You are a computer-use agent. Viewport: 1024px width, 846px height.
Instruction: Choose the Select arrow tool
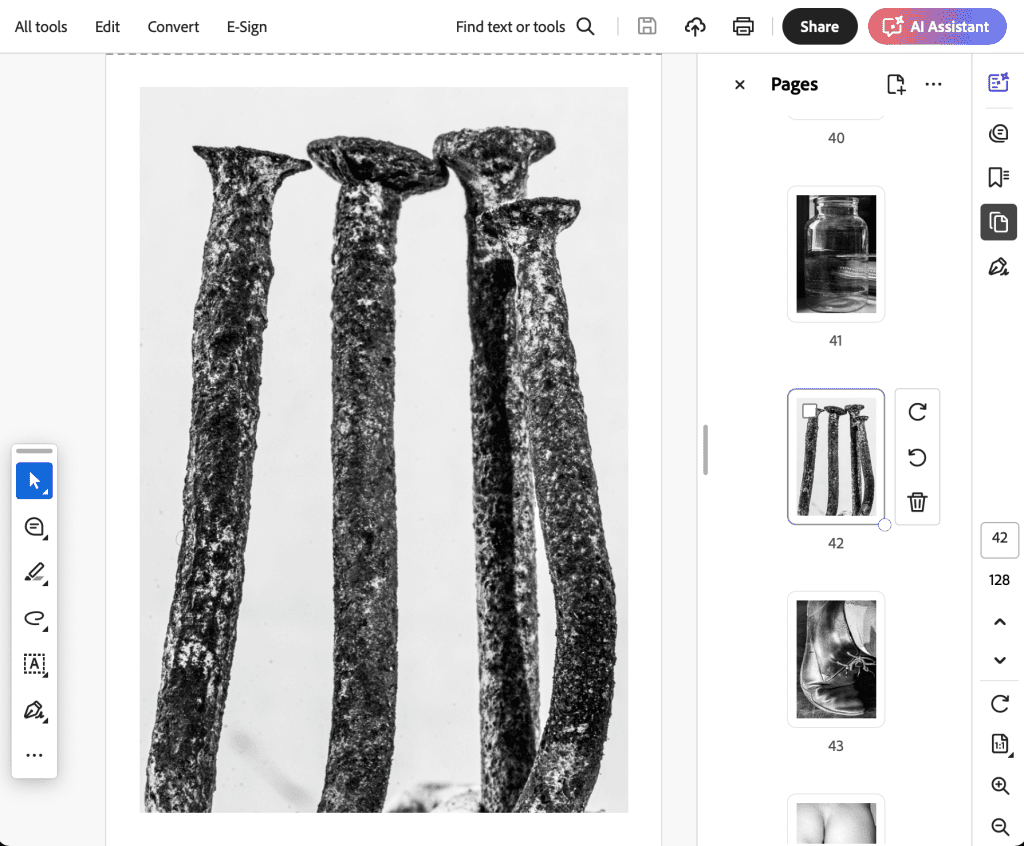(34, 481)
